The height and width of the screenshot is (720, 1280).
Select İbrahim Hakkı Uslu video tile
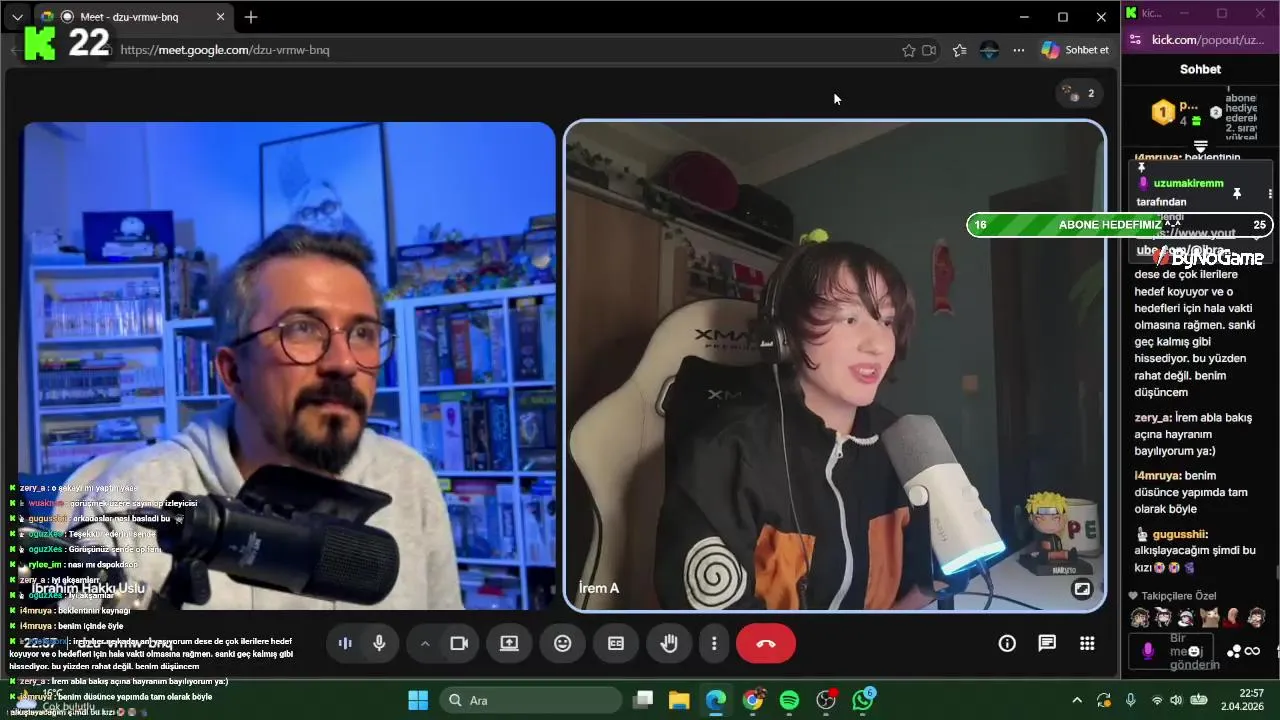pos(288,365)
